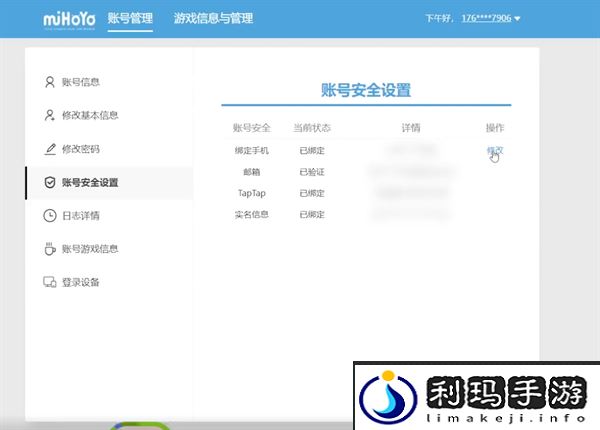
Task: Click the dropdown arrow beside the account number
Action: point(517,18)
